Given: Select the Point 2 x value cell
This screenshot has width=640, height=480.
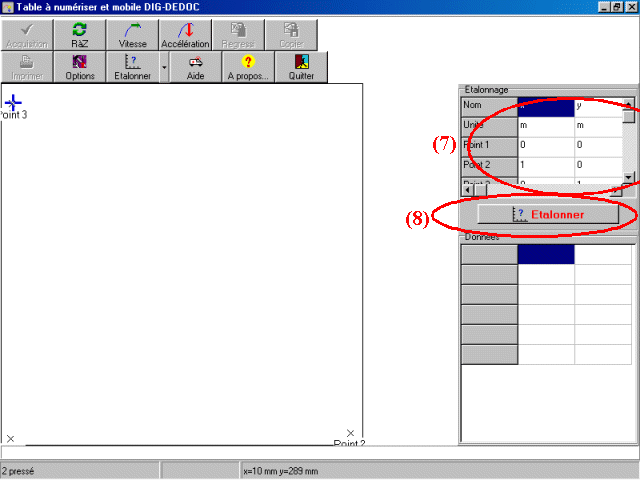Looking at the screenshot, I should click(545, 164).
